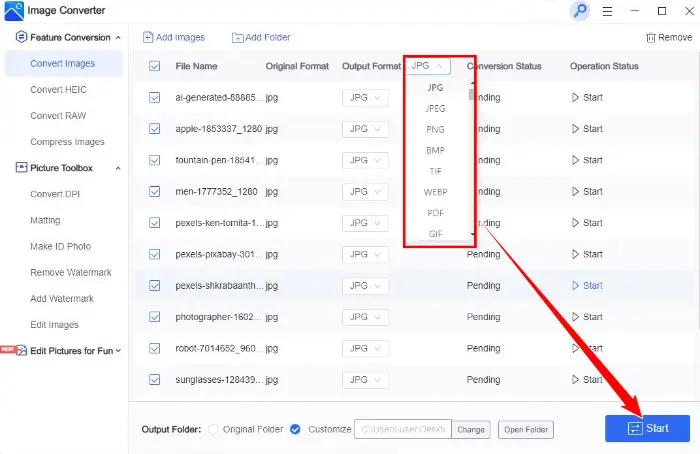Click the Remove trash icon

[x=651, y=38]
